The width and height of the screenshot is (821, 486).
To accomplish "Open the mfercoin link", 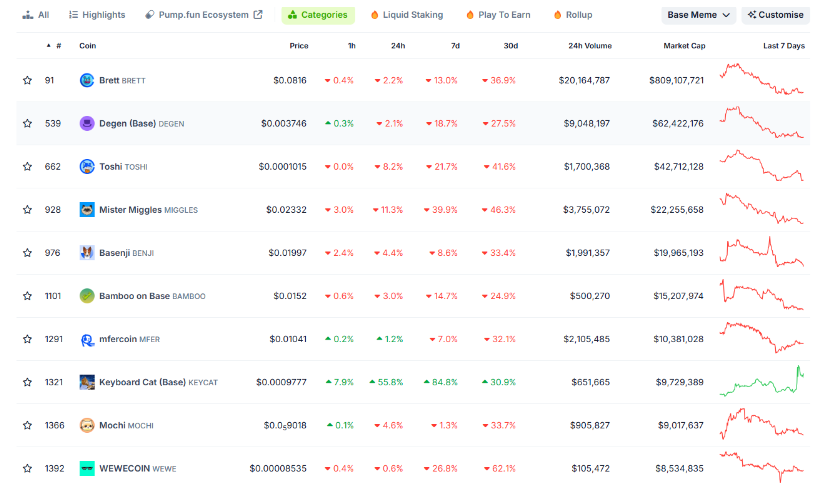I will tap(129, 339).
